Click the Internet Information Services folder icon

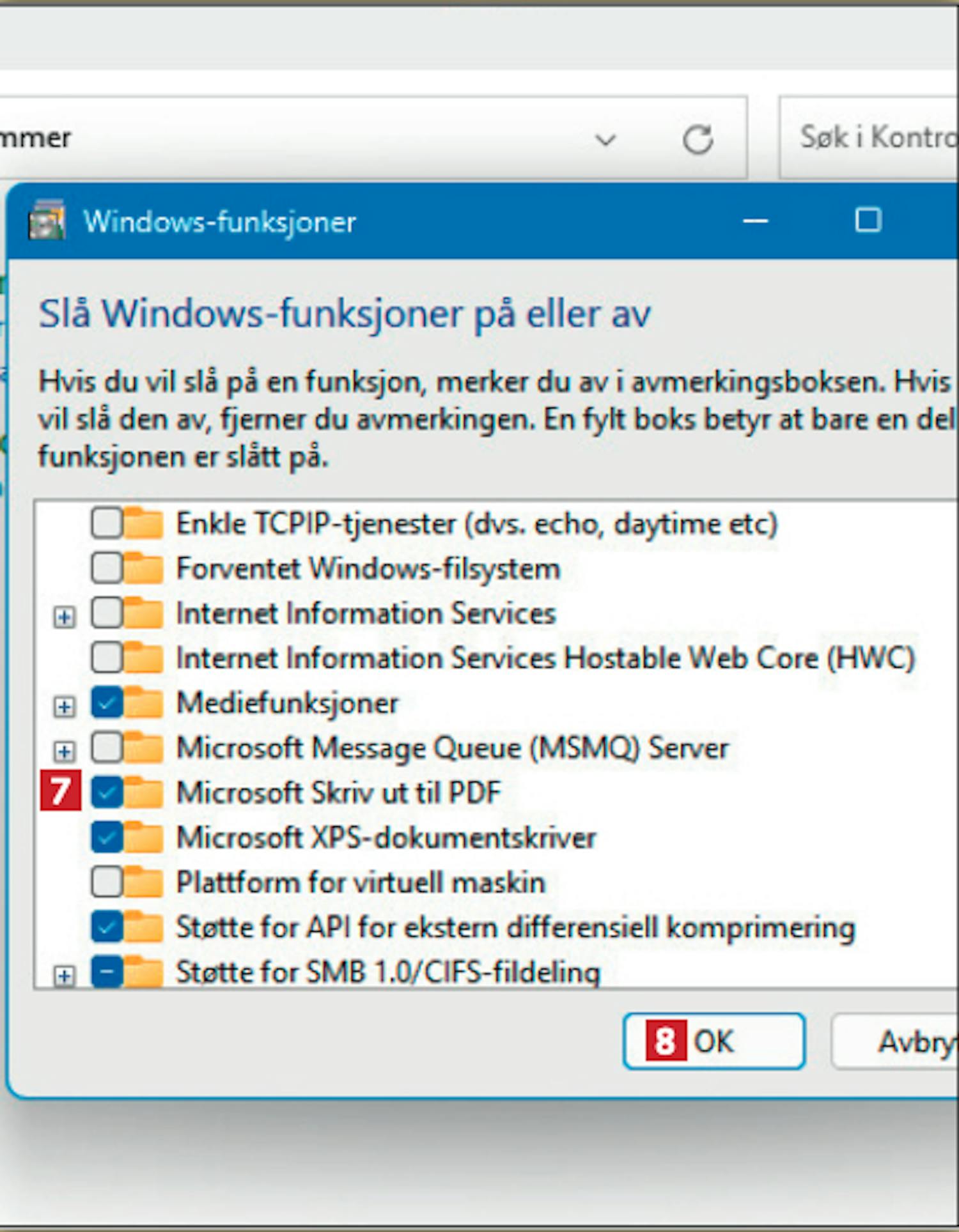tap(144, 613)
